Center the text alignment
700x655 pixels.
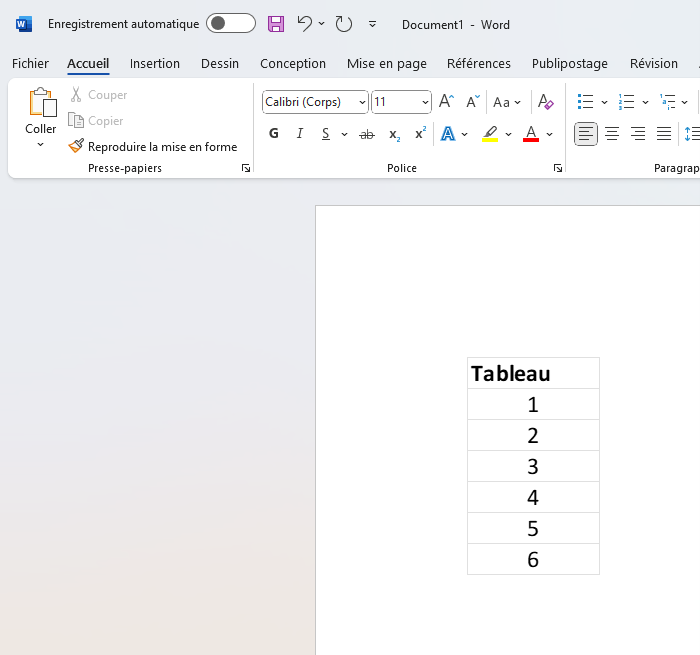tap(612, 134)
